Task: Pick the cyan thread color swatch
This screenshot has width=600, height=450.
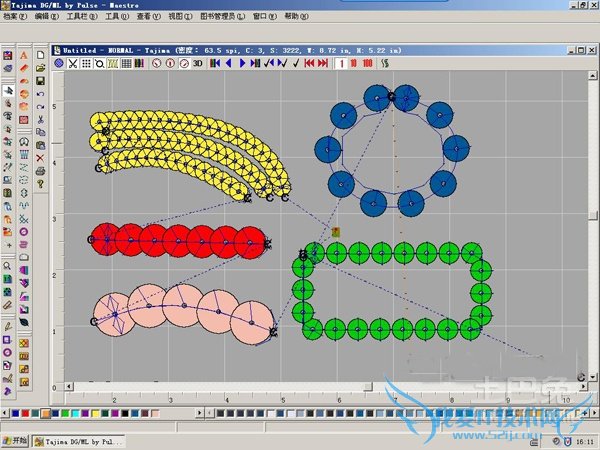Action: coord(75,413)
